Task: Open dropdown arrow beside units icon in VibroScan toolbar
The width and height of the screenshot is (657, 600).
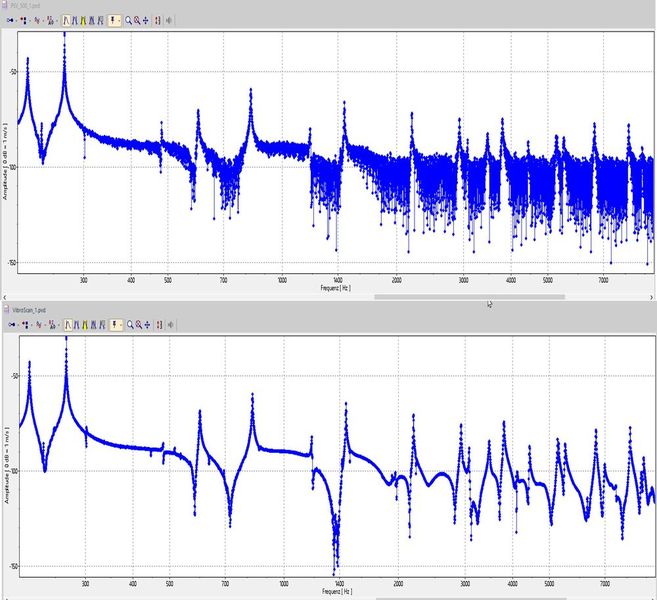Action: [59, 325]
